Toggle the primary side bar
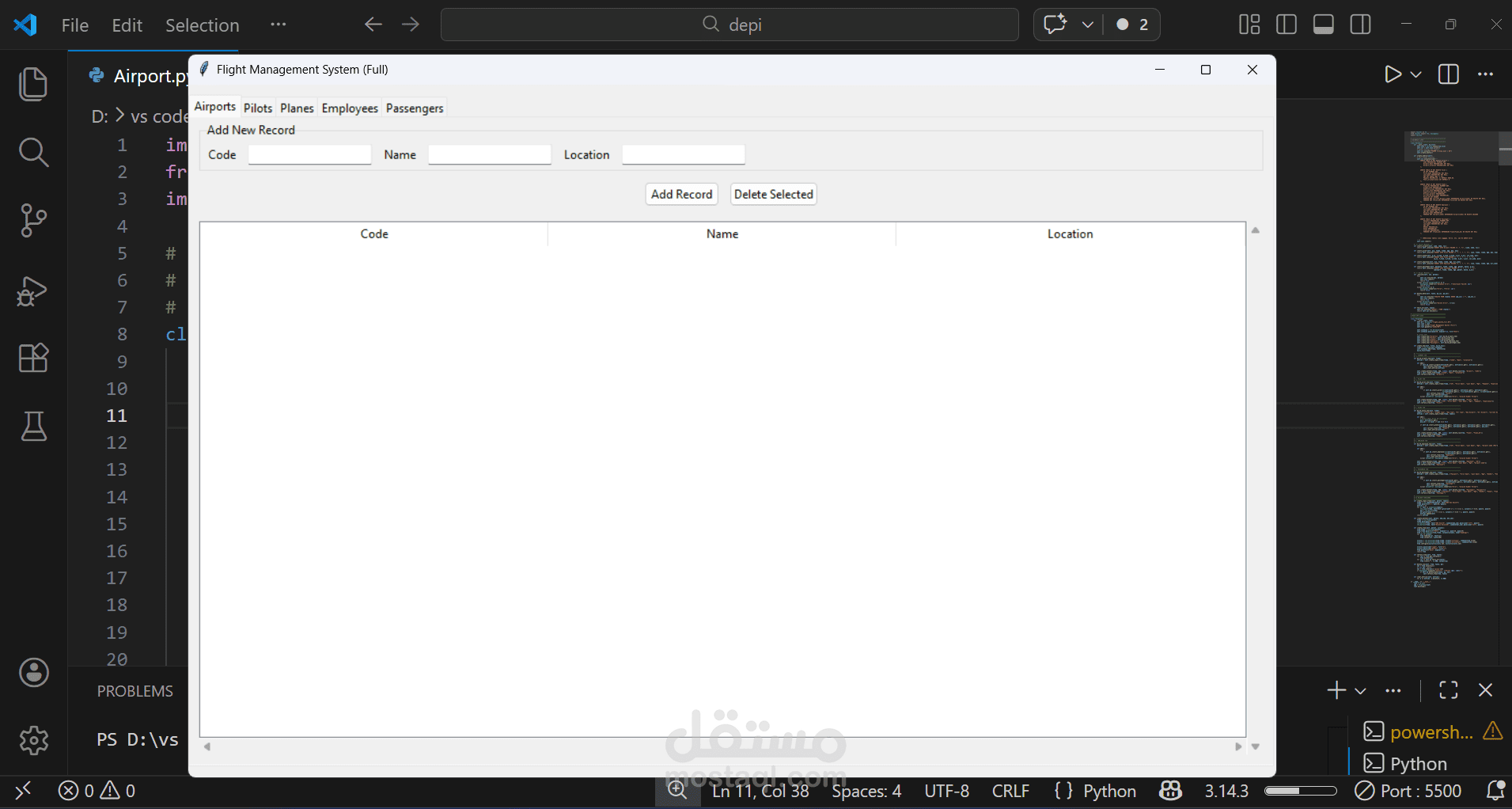This screenshot has height=809, width=1512. [1287, 25]
